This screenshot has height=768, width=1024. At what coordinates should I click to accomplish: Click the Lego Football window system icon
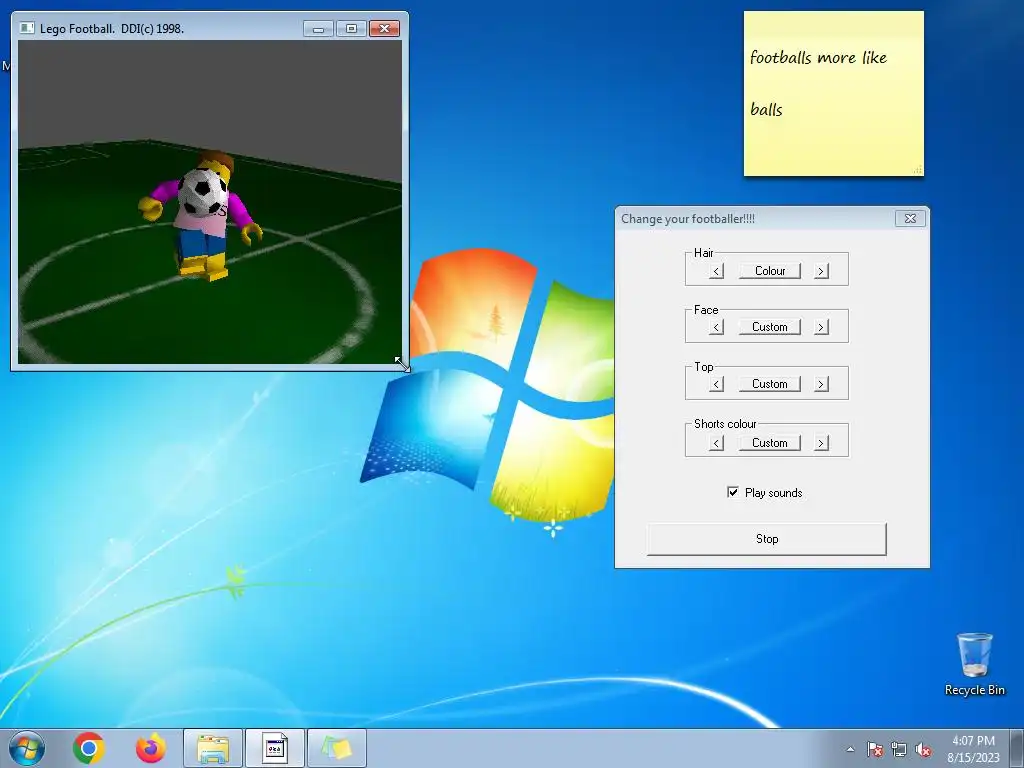[x=27, y=28]
